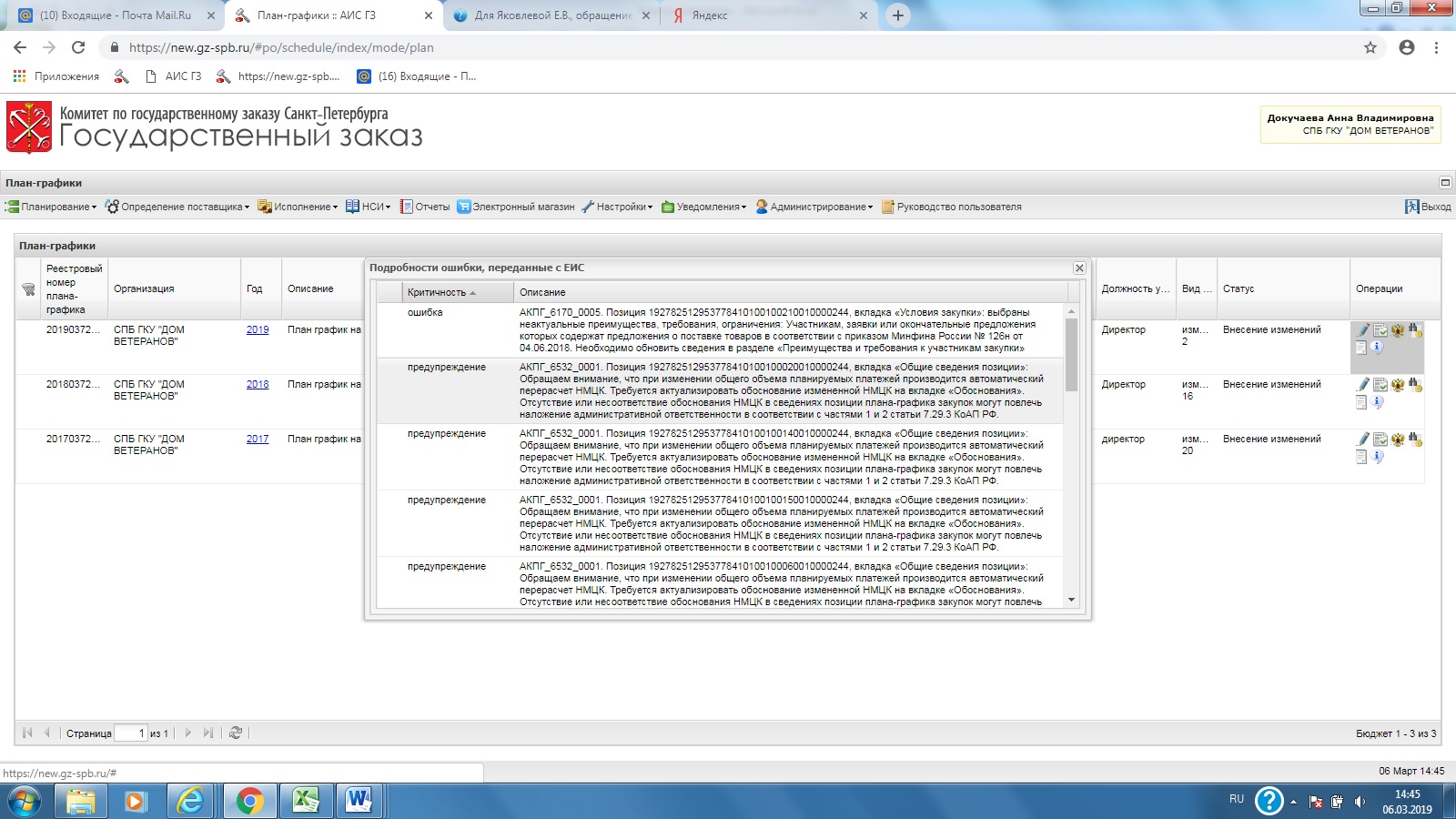Viewport: 1456px width, 819px height.
Task: Click the coat-of-arms icon in 2018 row
Action: tap(1398, 385)
